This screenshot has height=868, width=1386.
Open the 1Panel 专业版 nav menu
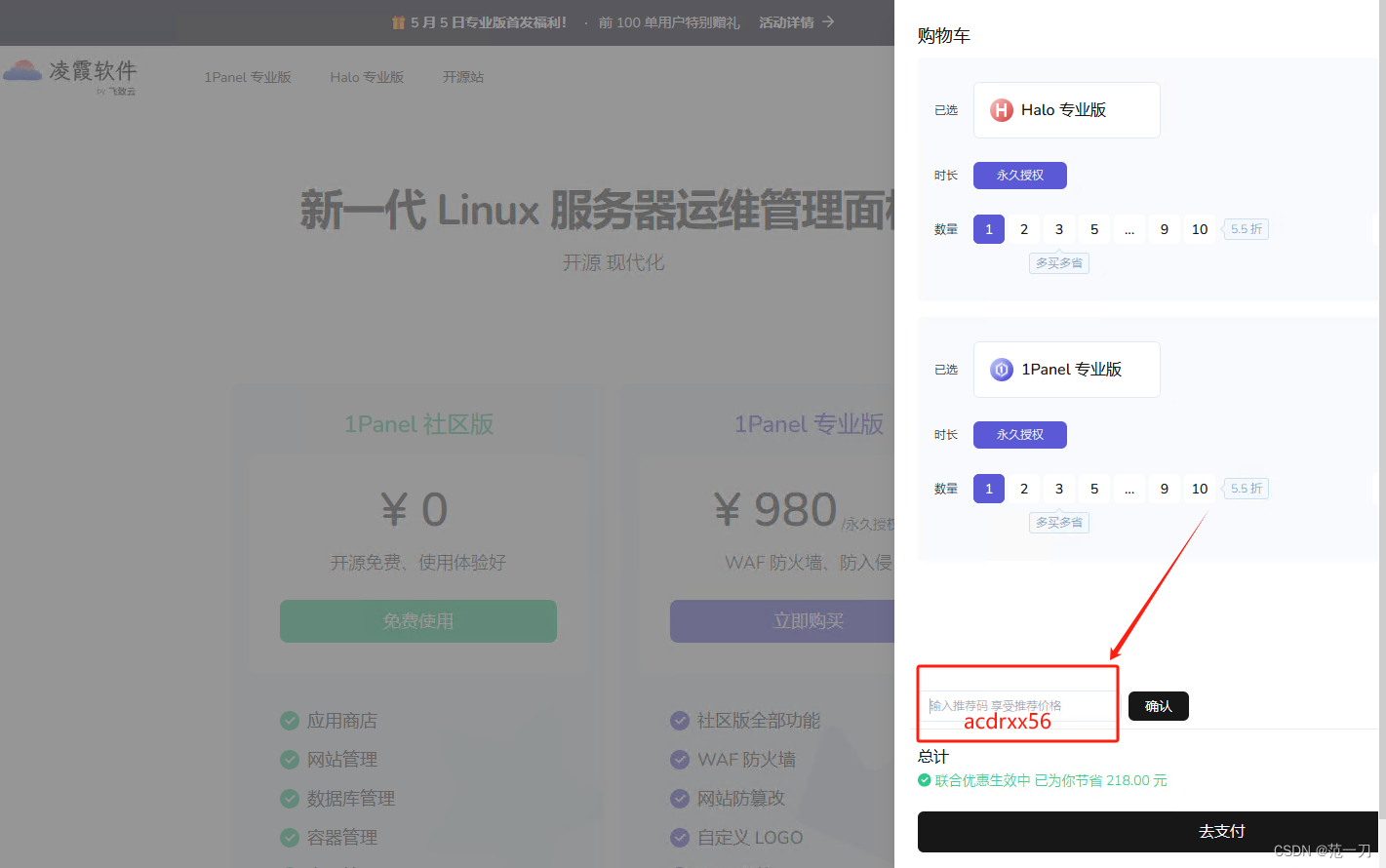[x=248, y=77]
